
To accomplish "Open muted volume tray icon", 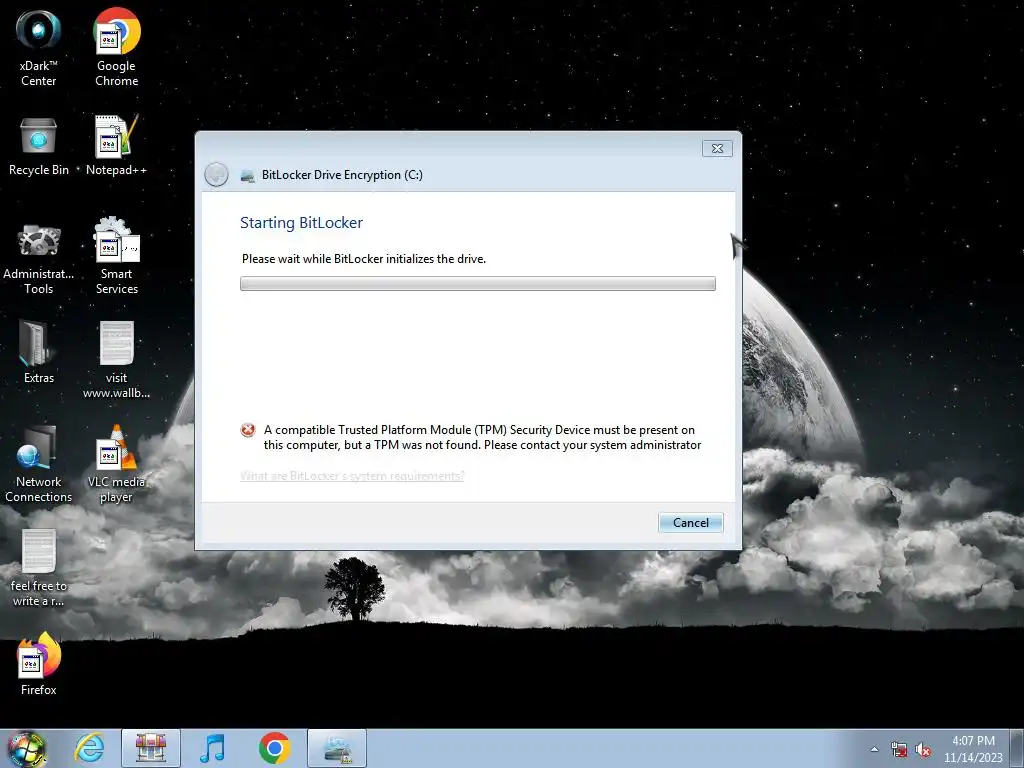I will (x=923, y=750).
